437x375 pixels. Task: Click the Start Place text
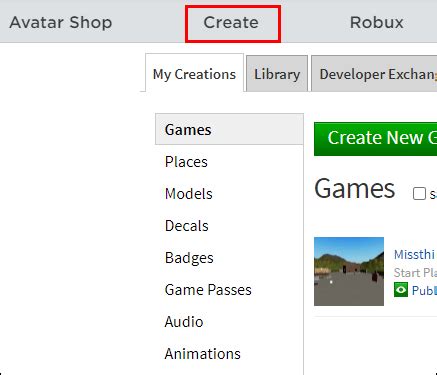[x=415, y=273]
